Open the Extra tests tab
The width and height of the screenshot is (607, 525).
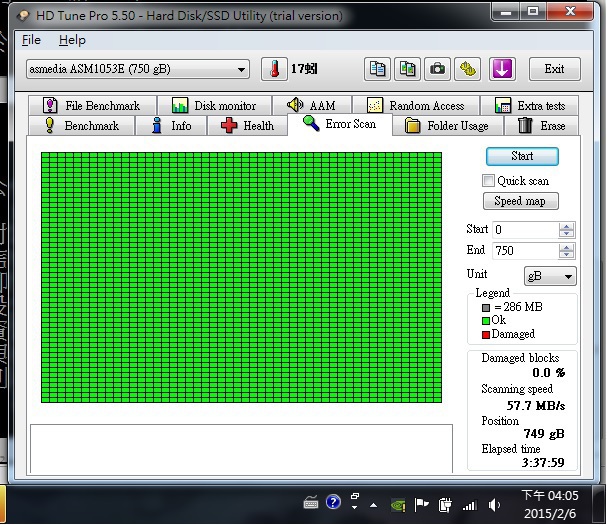tap(530, 105)
